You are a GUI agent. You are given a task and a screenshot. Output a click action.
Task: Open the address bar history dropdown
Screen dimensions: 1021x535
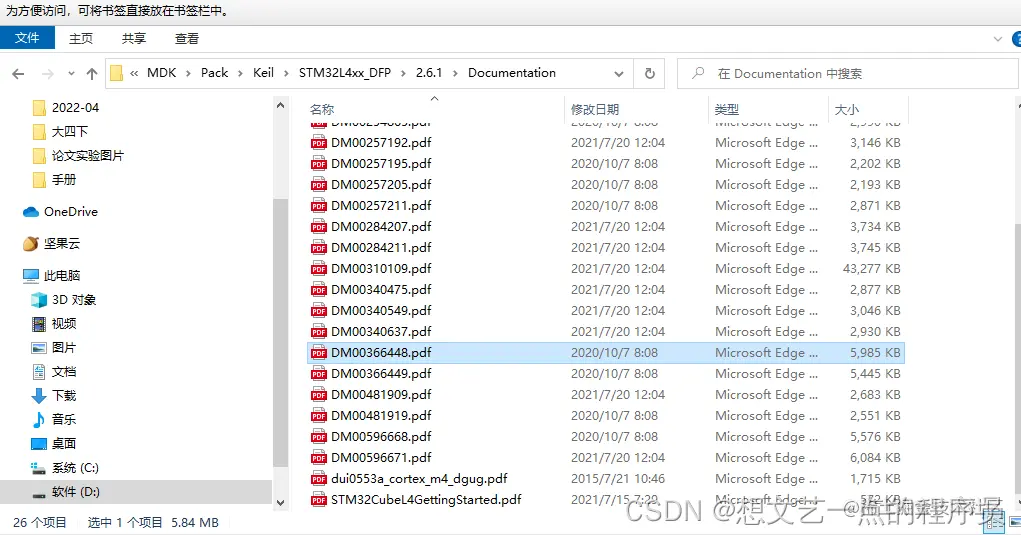[x=619, y=74]
